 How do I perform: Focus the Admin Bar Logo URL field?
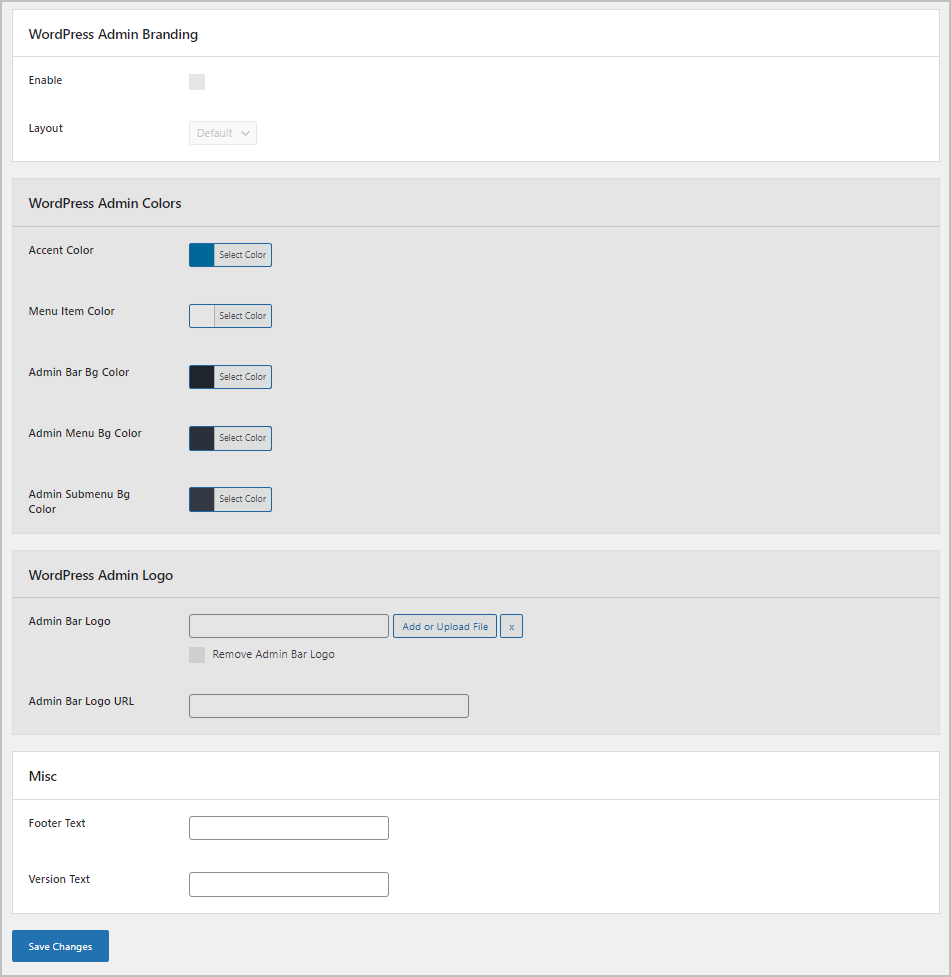click(328, 706)
